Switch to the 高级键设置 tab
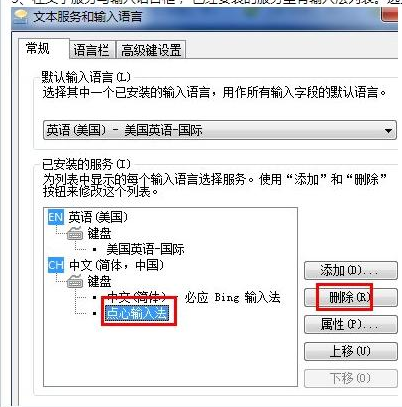This screenshot has width=402, height=407. pyautogui.click(x=151, y=50)
